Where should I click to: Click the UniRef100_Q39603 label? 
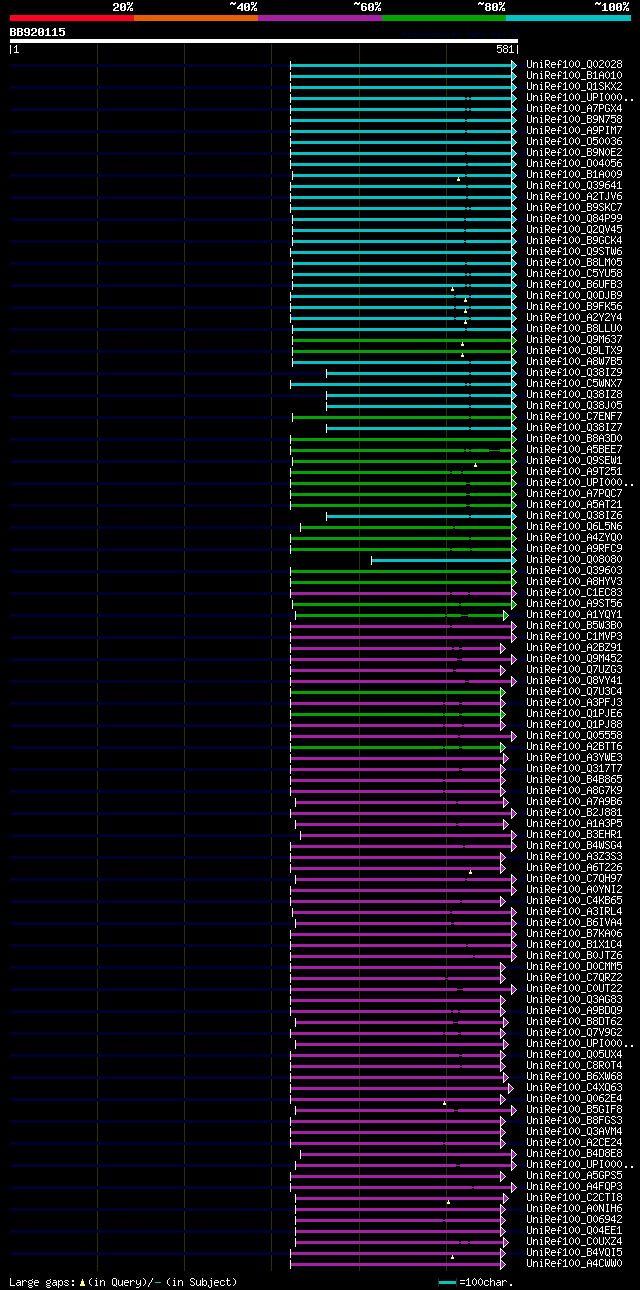pyautogui.click(x=574, y=570)
